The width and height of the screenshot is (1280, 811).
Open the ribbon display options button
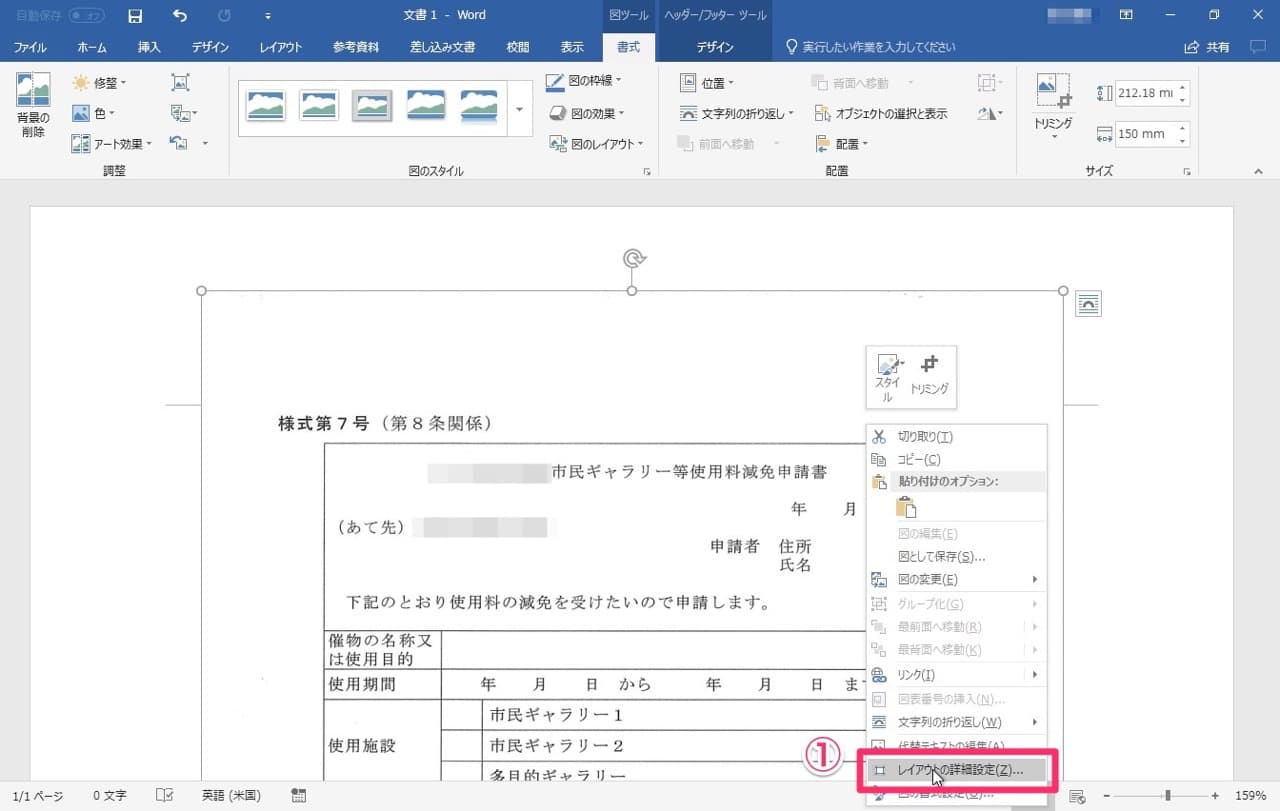pyautogui.click(x=1126, y=15)
